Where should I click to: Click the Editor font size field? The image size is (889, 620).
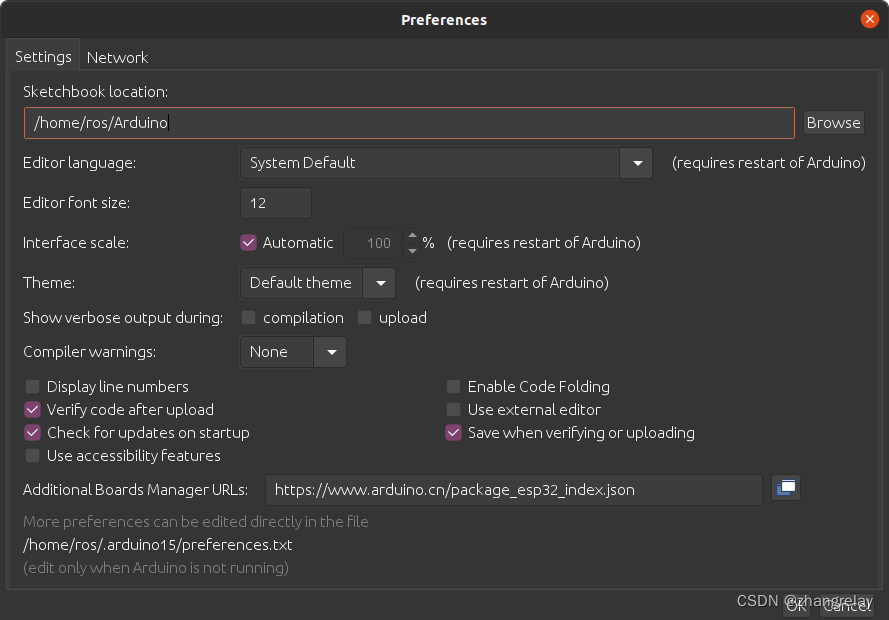(276, 203)
